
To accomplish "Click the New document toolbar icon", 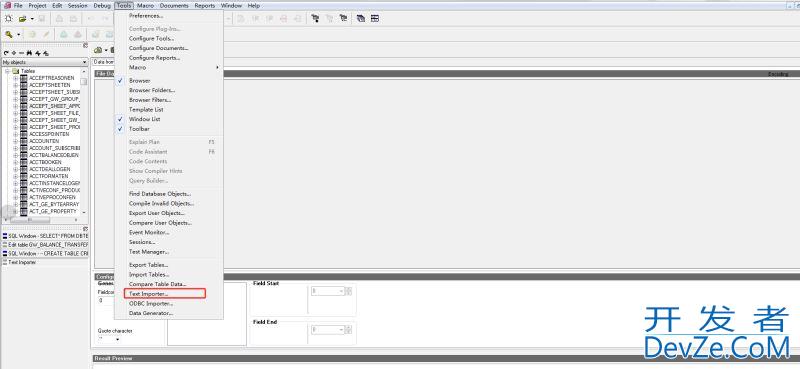I will point(9,19).
